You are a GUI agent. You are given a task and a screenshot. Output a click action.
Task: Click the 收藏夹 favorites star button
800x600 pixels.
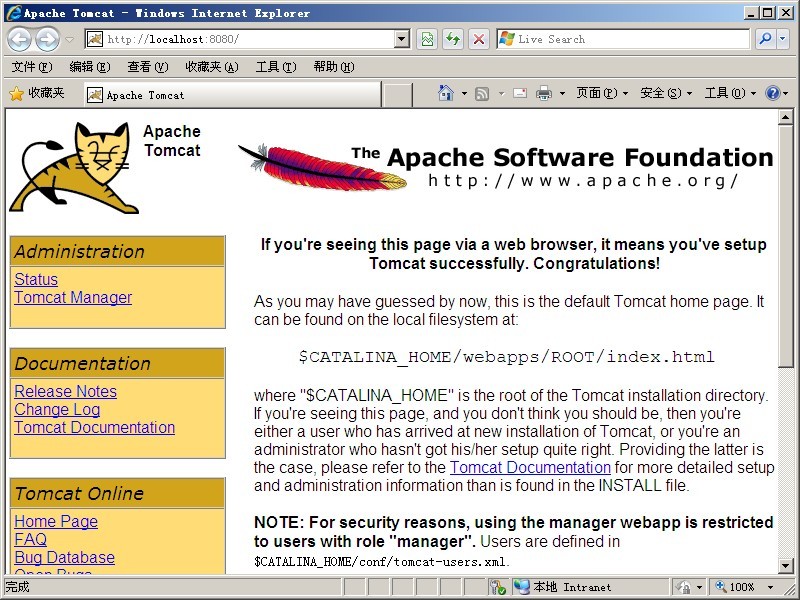37,93
